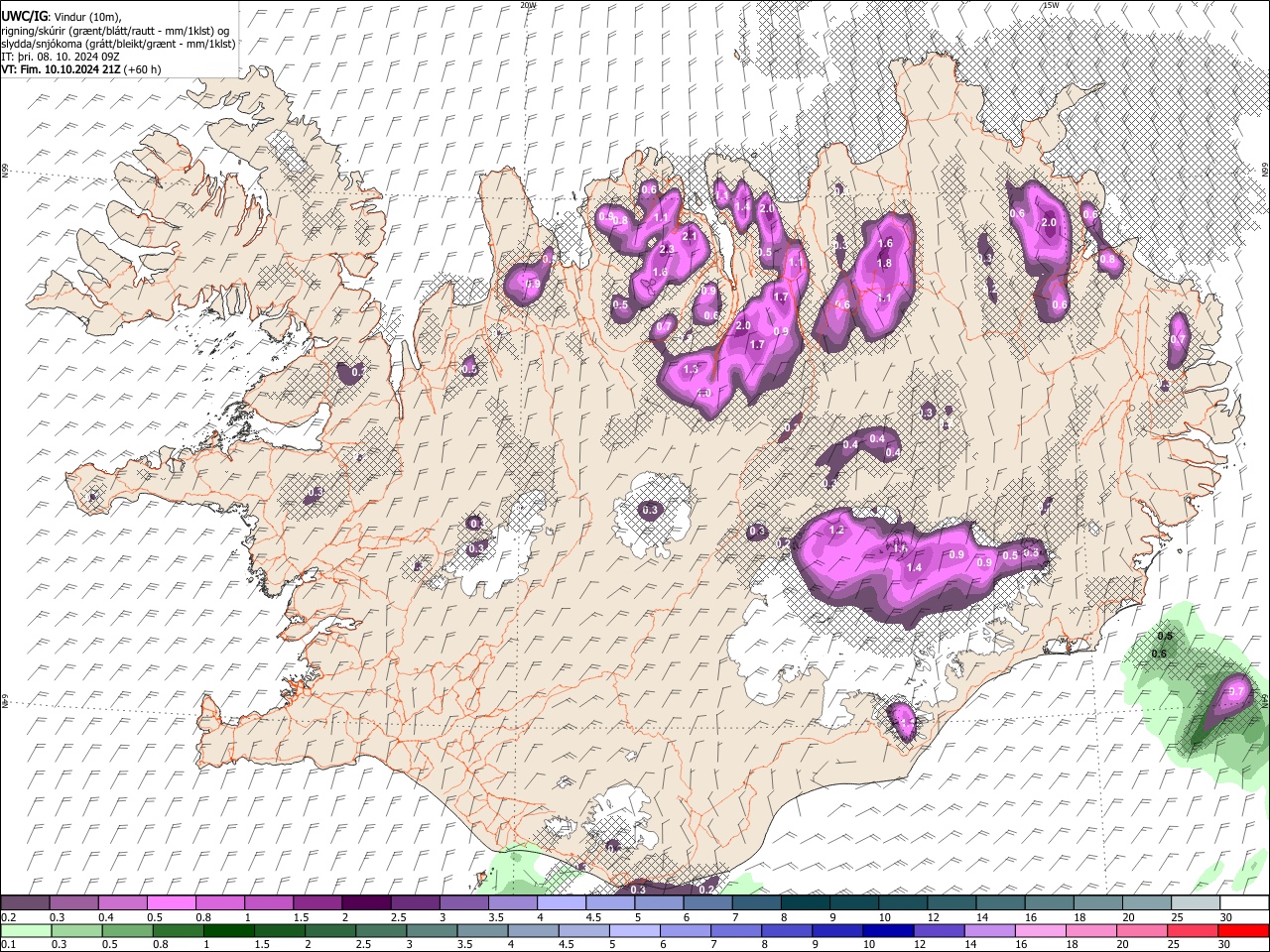Click the 15W longitude label at the top

coord(1050,5)
